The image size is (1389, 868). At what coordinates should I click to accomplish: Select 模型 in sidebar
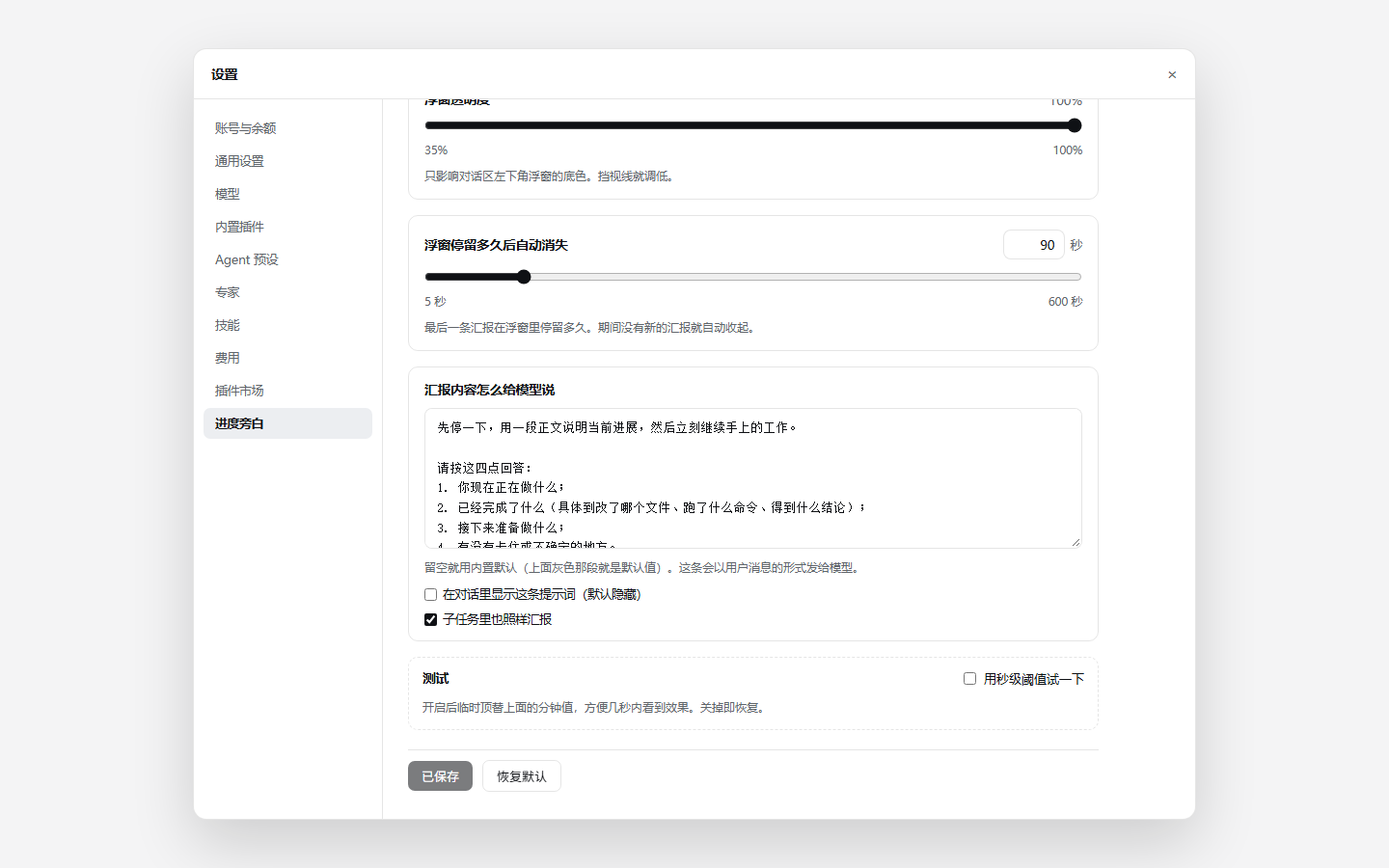(287, 194)
